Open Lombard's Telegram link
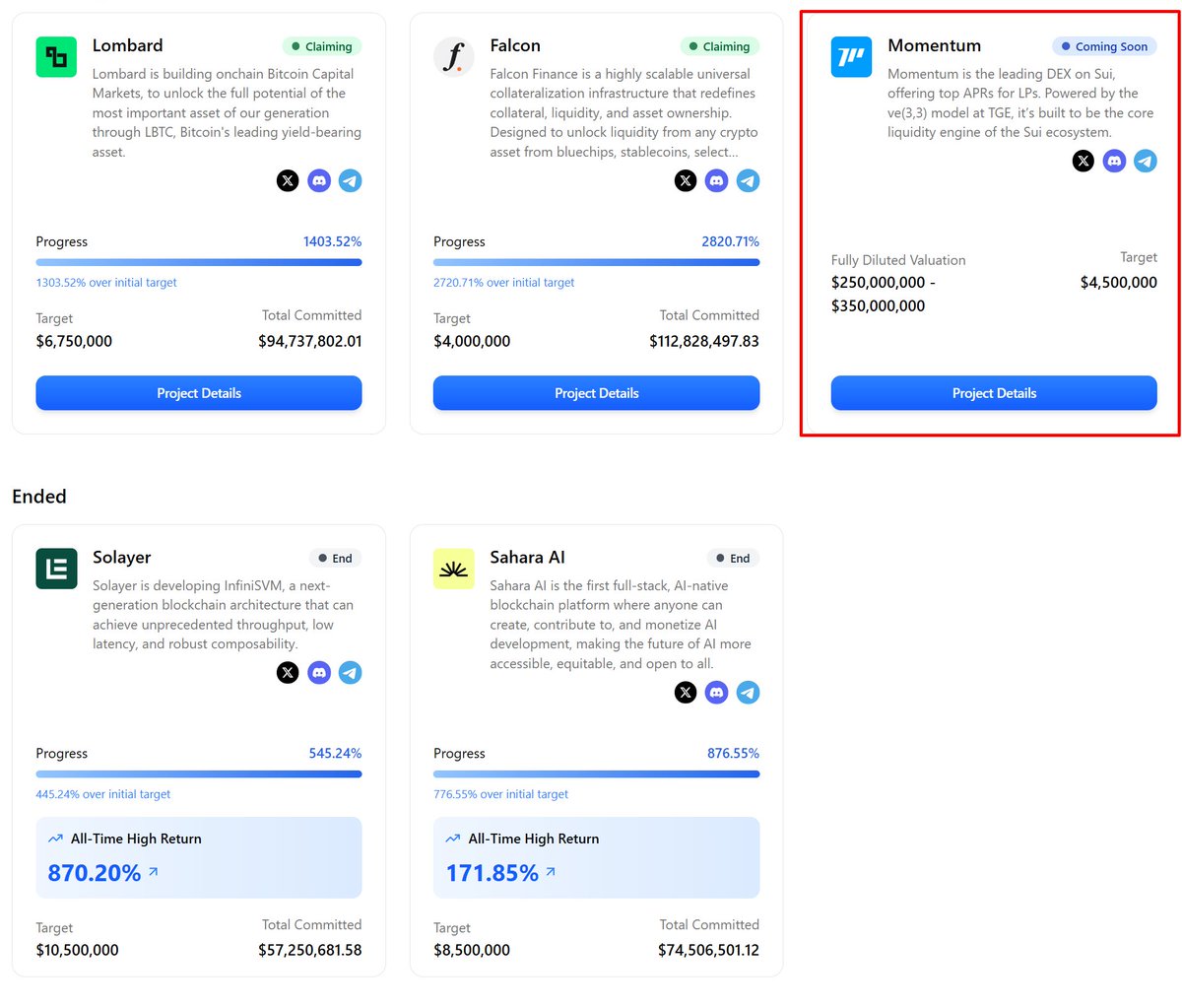 (351, 180)
